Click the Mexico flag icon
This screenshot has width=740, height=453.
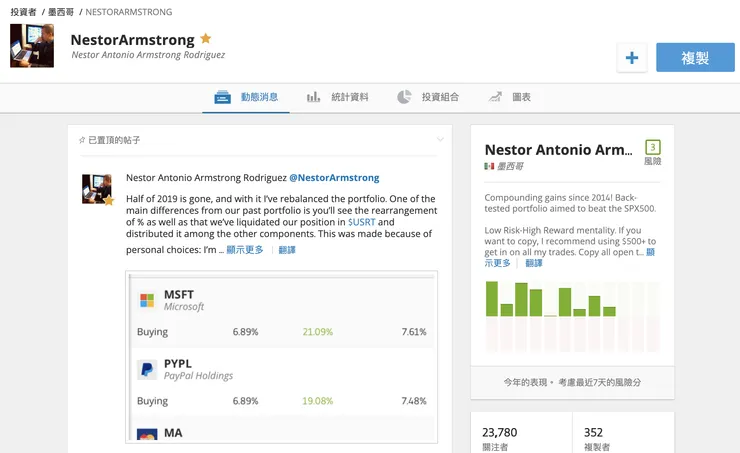tap(489, 166)
